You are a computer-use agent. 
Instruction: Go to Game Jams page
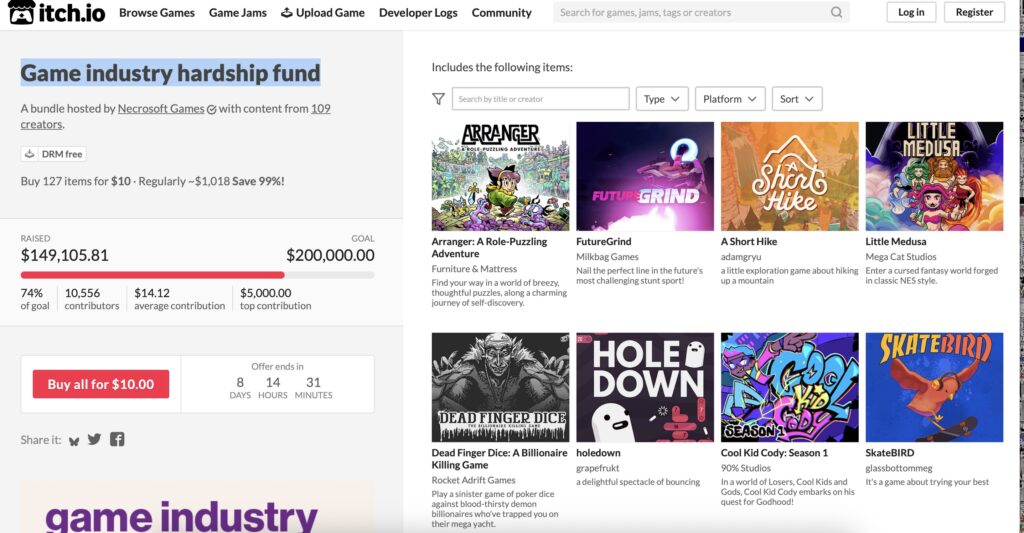[238, 12]
